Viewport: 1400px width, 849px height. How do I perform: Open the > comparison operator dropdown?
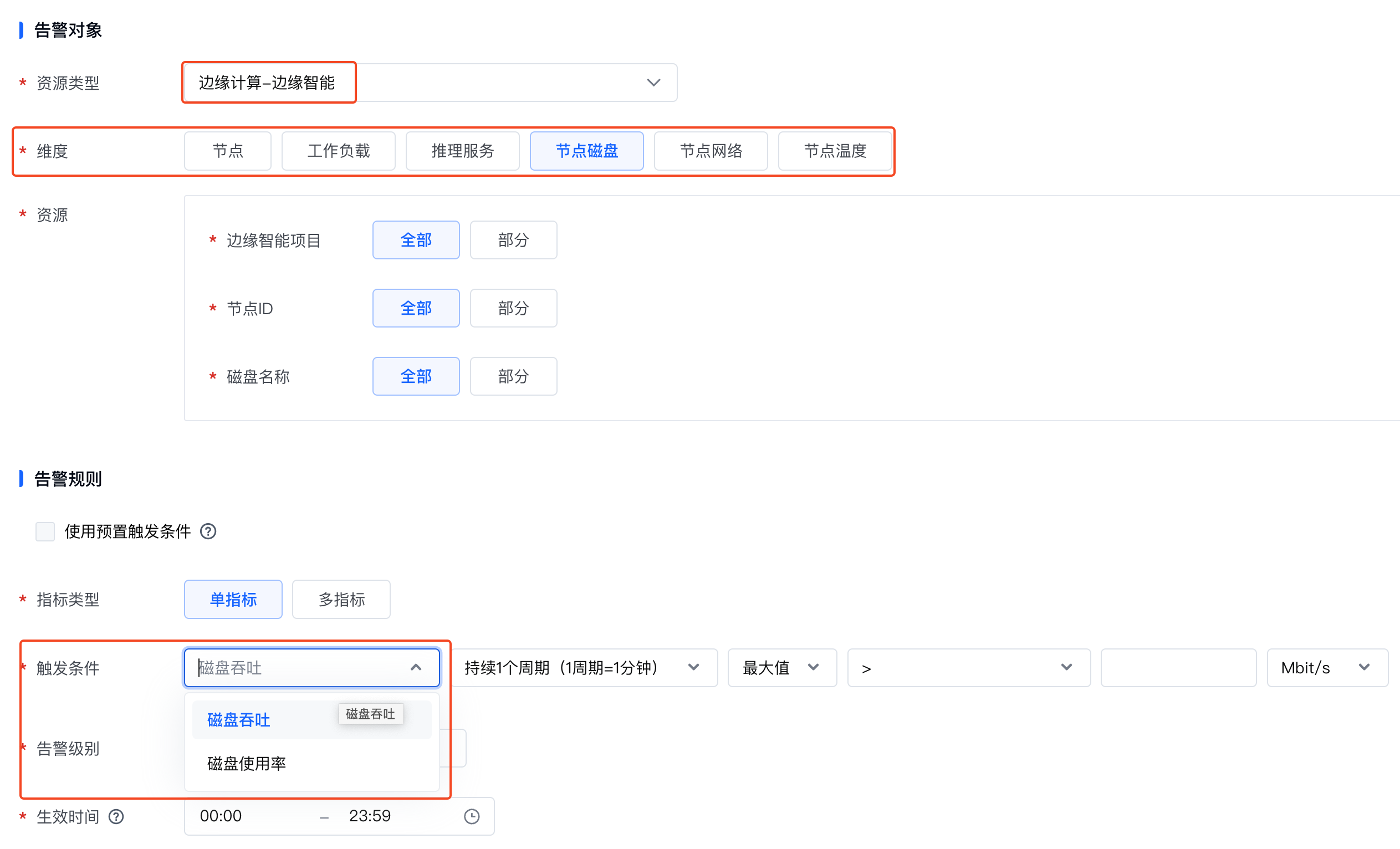pos(969,668)
